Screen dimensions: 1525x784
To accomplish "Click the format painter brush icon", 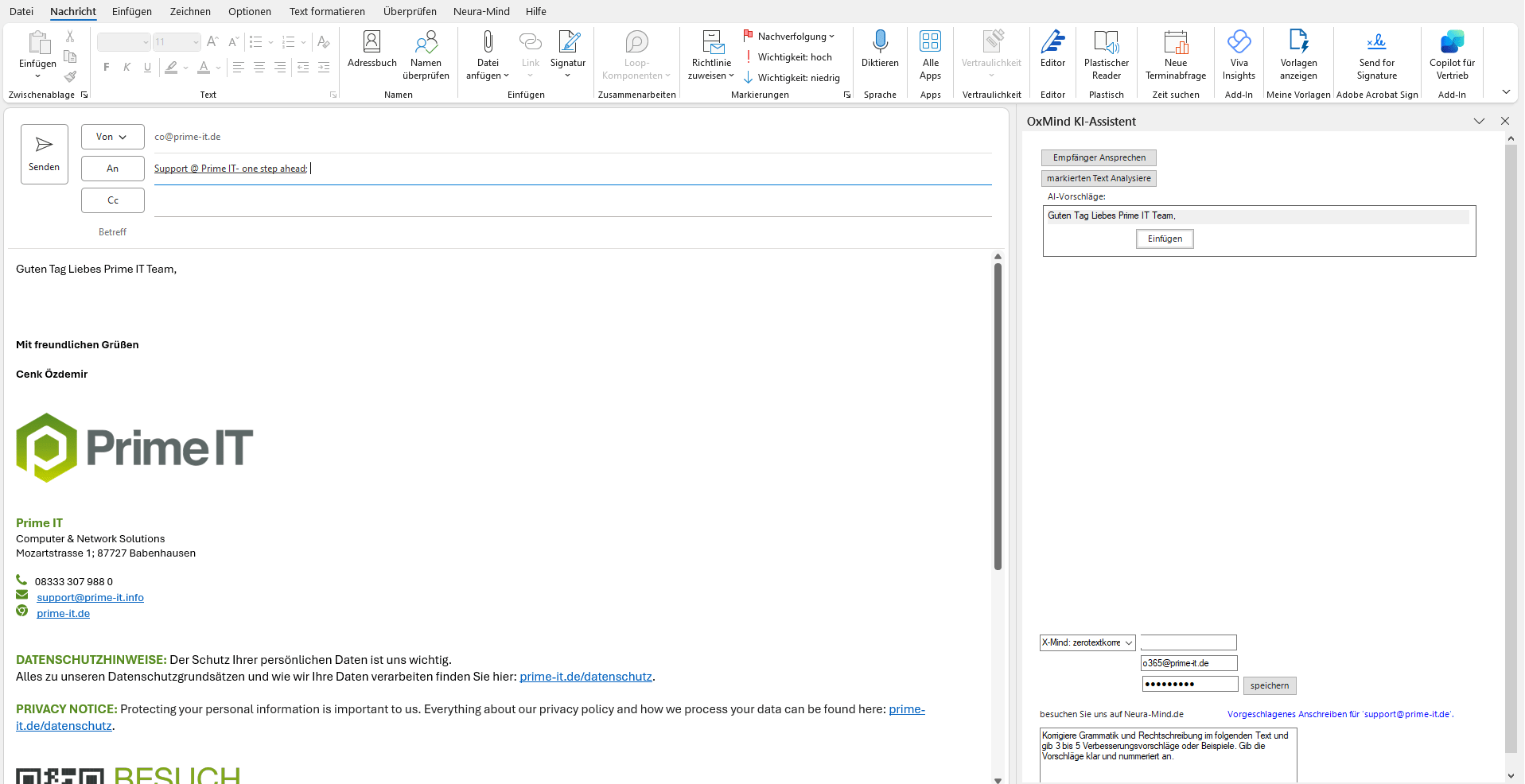I will coord(70,76).
